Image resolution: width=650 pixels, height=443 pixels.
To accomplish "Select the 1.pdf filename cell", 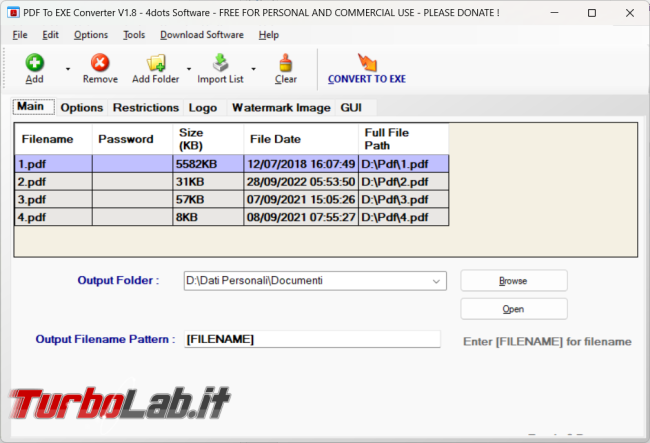I will coord(53,164).
